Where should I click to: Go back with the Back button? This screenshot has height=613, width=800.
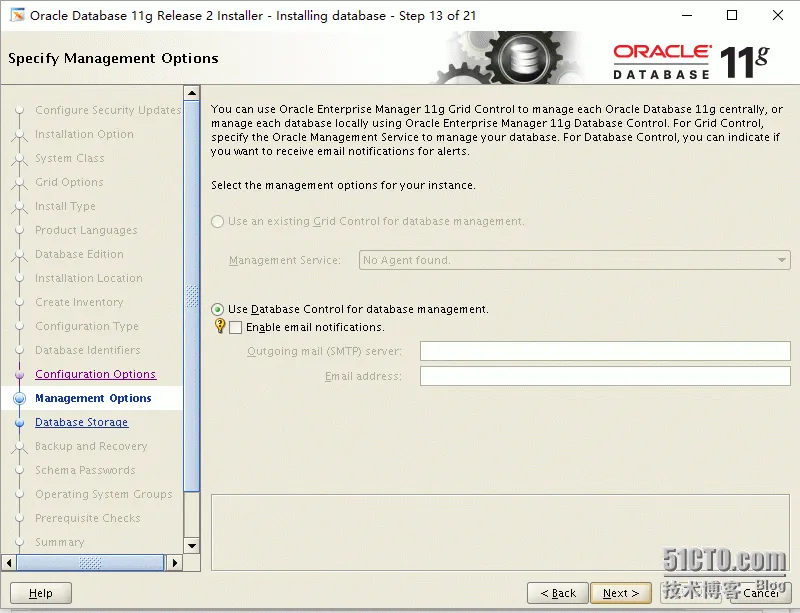(x=558, y=593)
